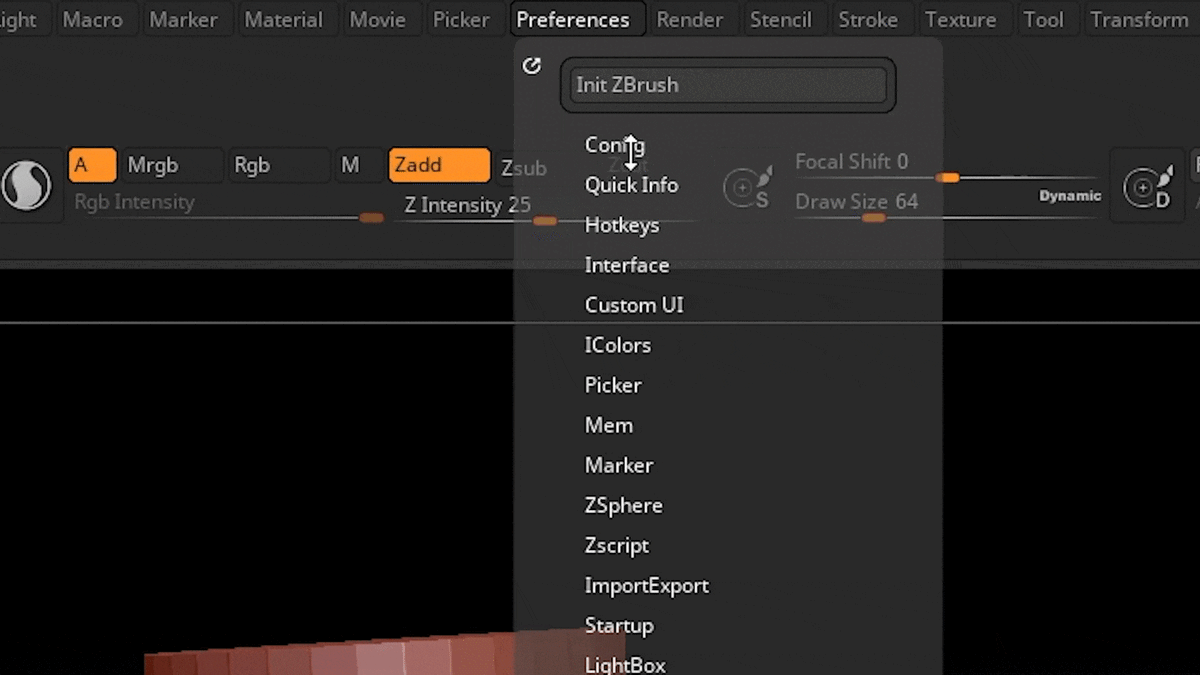Expand the ZSphere section
The width and height of the screenshot is (1200, 675).
click(x=624, y=505)
